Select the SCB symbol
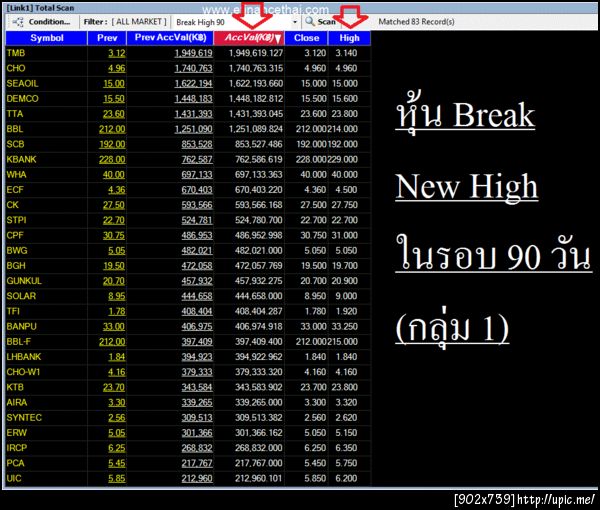This screenshot has height=510, width=600. tap(15, 144)
